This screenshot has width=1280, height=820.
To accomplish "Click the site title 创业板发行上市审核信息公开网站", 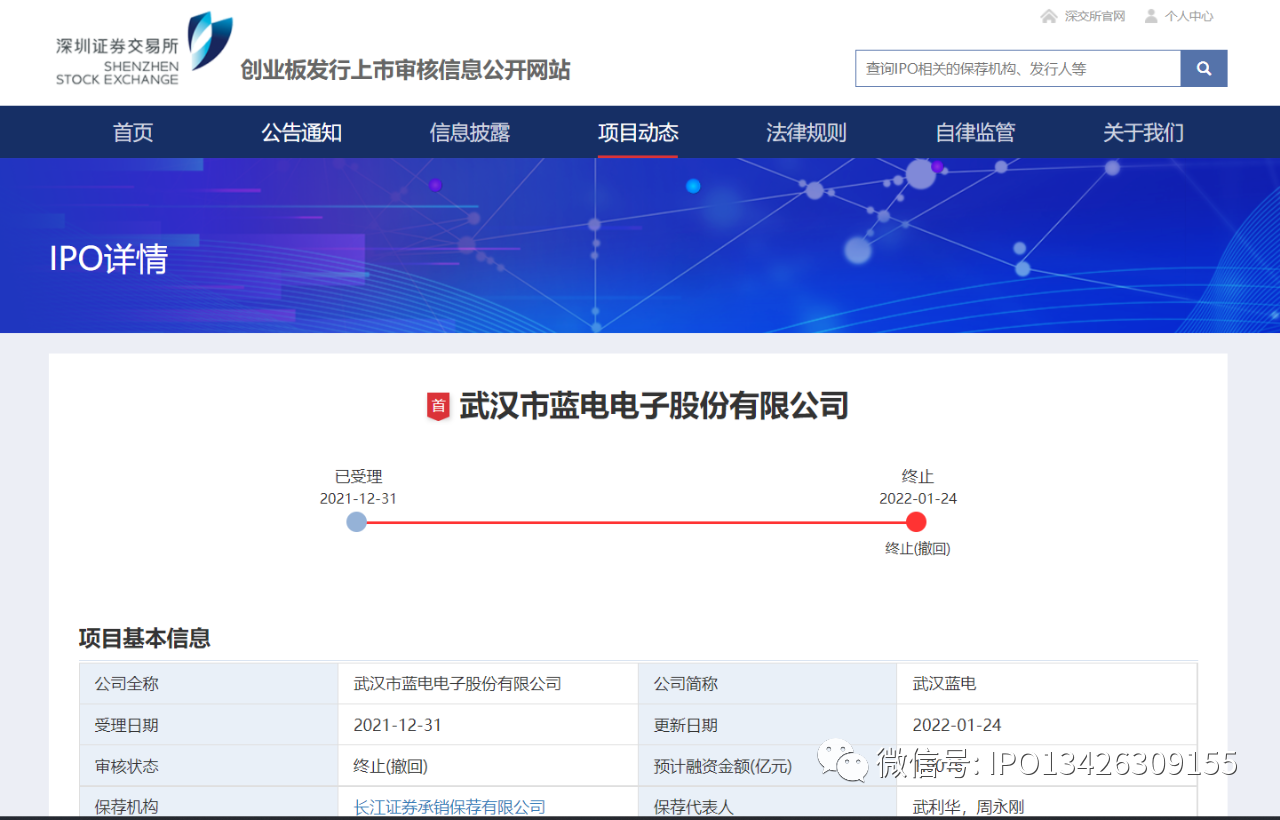I will (405, 70).
